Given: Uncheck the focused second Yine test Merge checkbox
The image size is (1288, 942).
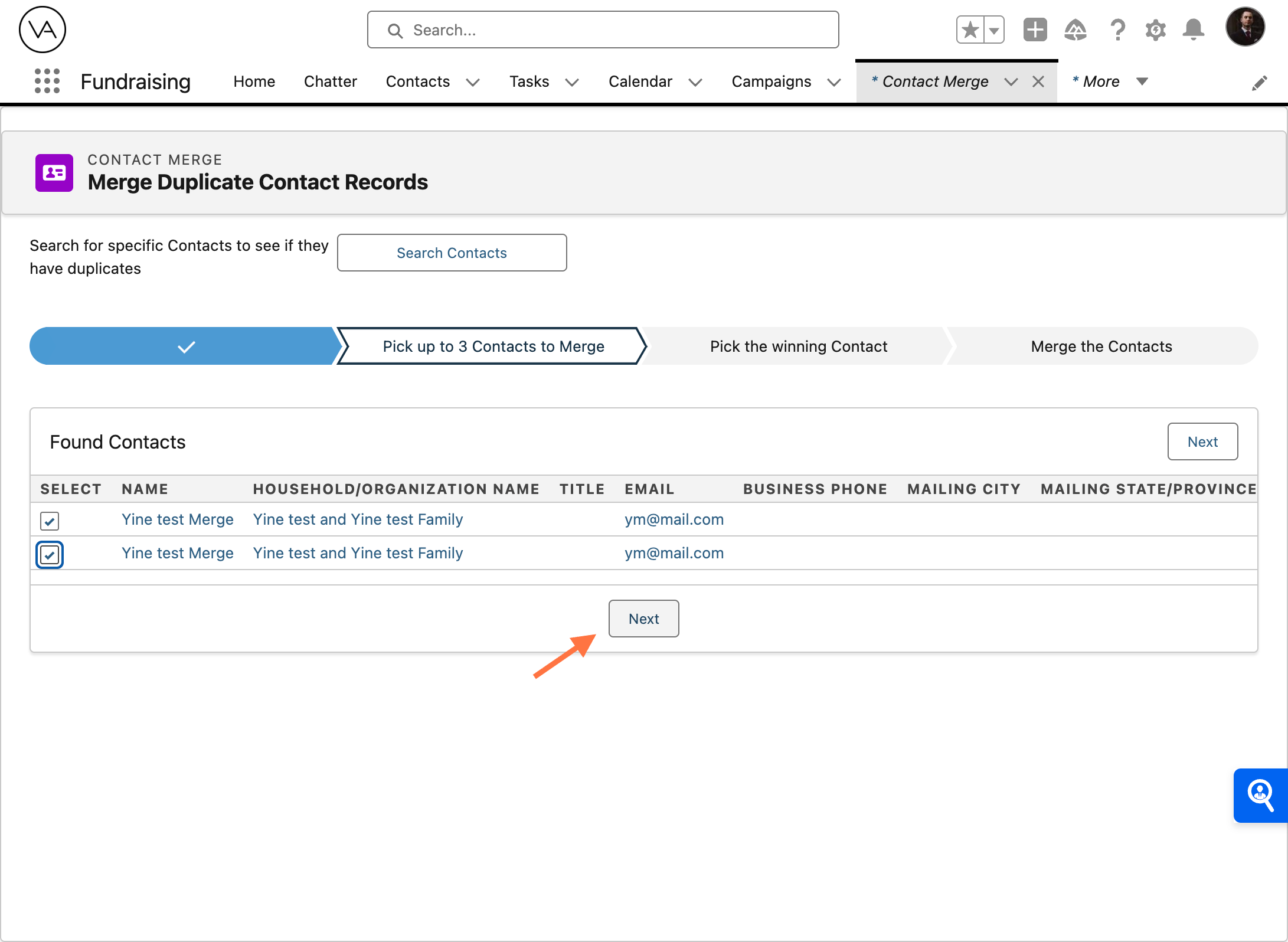Looking at the screenshot, I should point(50,555).
